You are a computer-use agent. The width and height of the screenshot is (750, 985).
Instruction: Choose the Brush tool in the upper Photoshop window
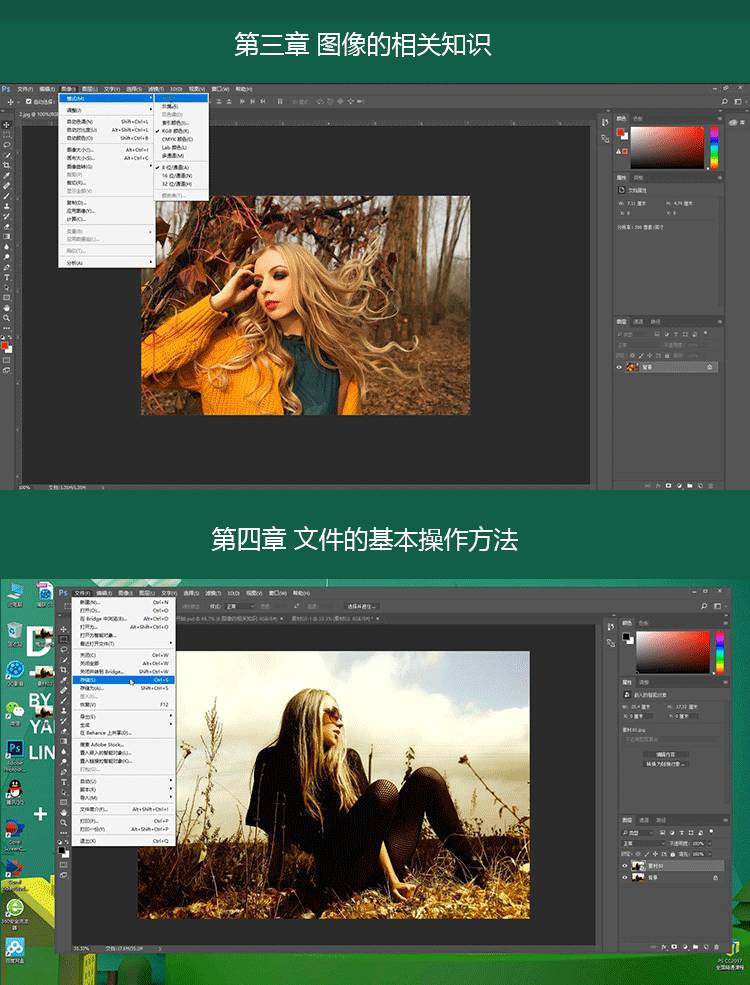[x=7, y=195]
